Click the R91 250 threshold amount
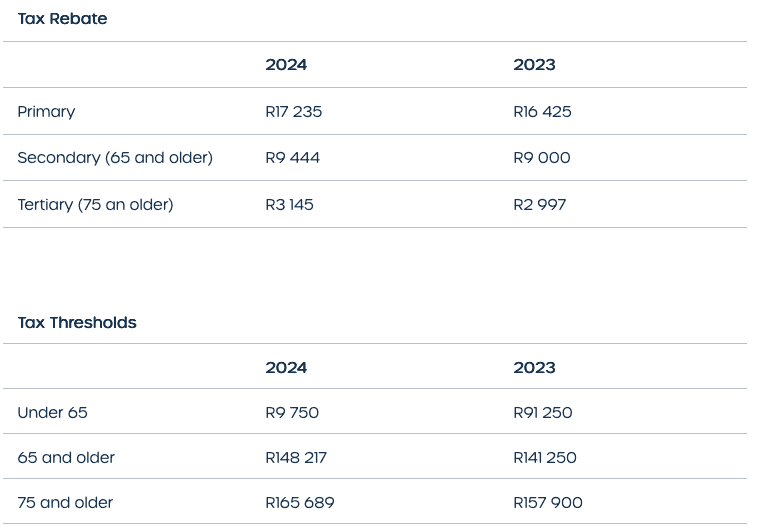 (x=543, y=413)
